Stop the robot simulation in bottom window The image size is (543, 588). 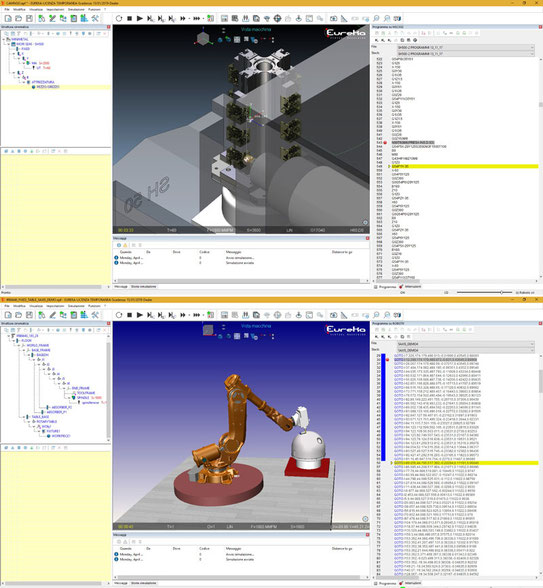pyautogui.click(x=129, y=315)
